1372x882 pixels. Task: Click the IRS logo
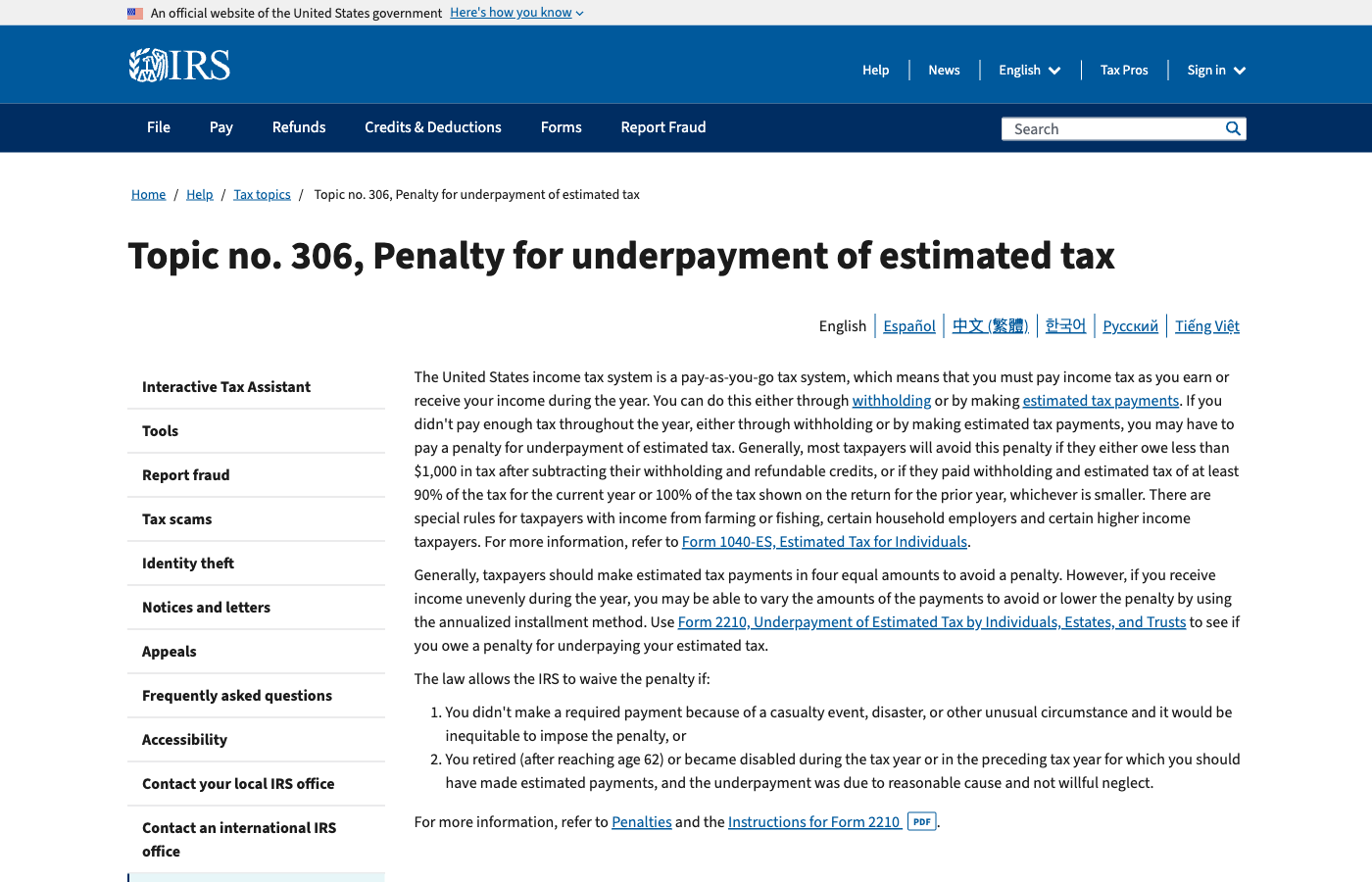(x=179, y=66)
